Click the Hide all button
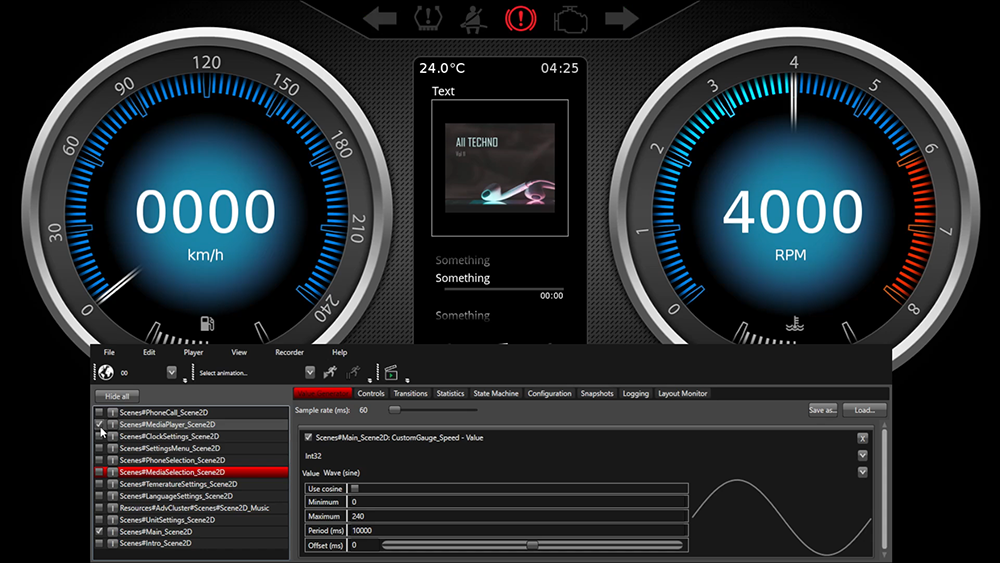This screenshot has width=1000, height=563. click(117, 396)
